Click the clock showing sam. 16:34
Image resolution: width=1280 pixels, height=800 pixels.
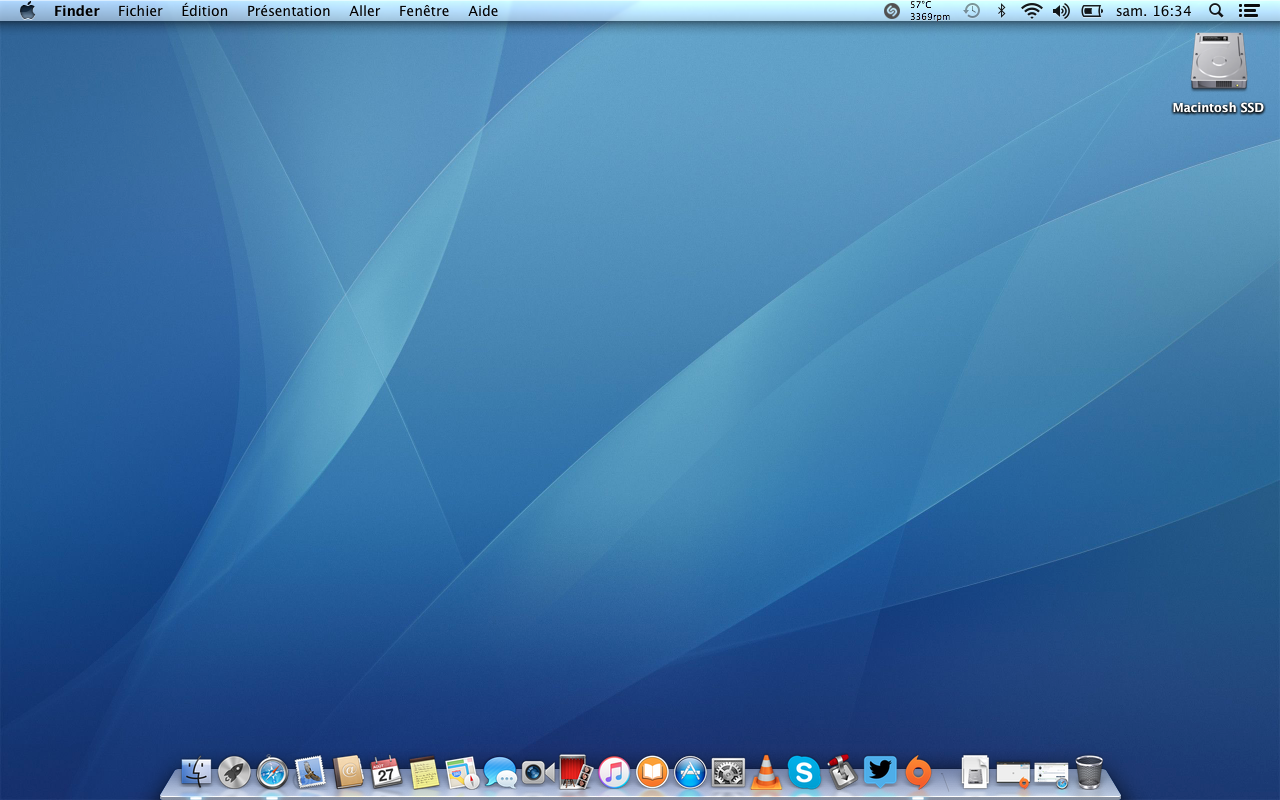(1154, 11)
